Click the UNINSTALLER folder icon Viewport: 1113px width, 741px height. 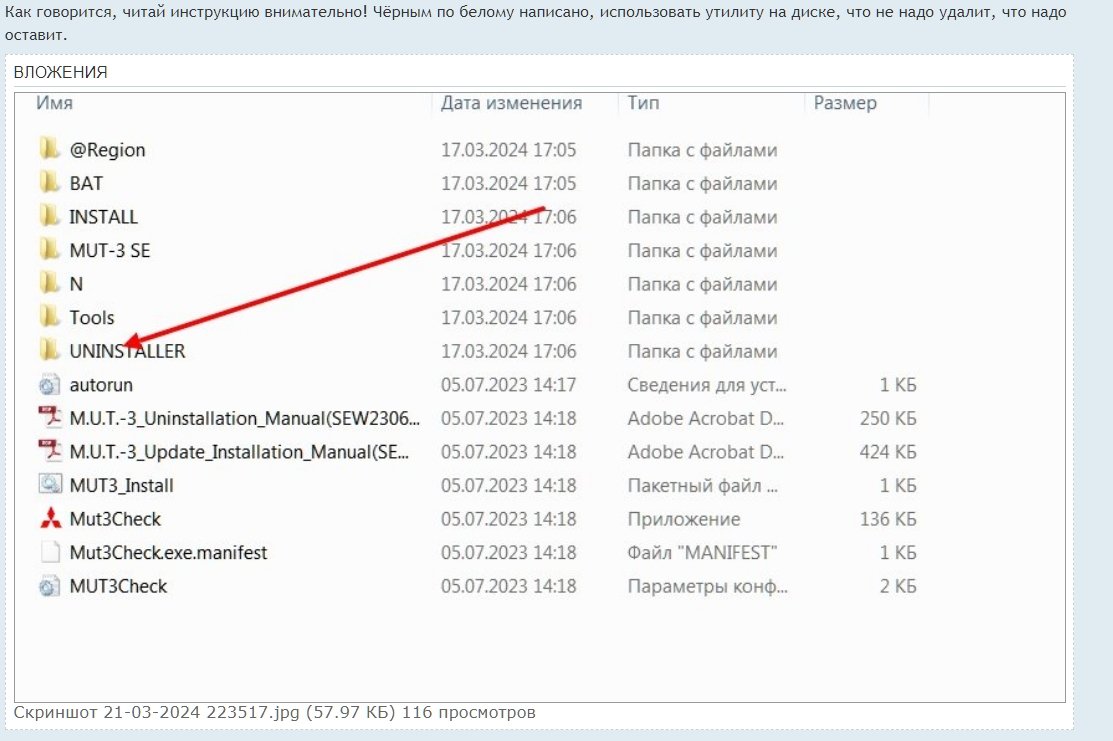point(49,350)
